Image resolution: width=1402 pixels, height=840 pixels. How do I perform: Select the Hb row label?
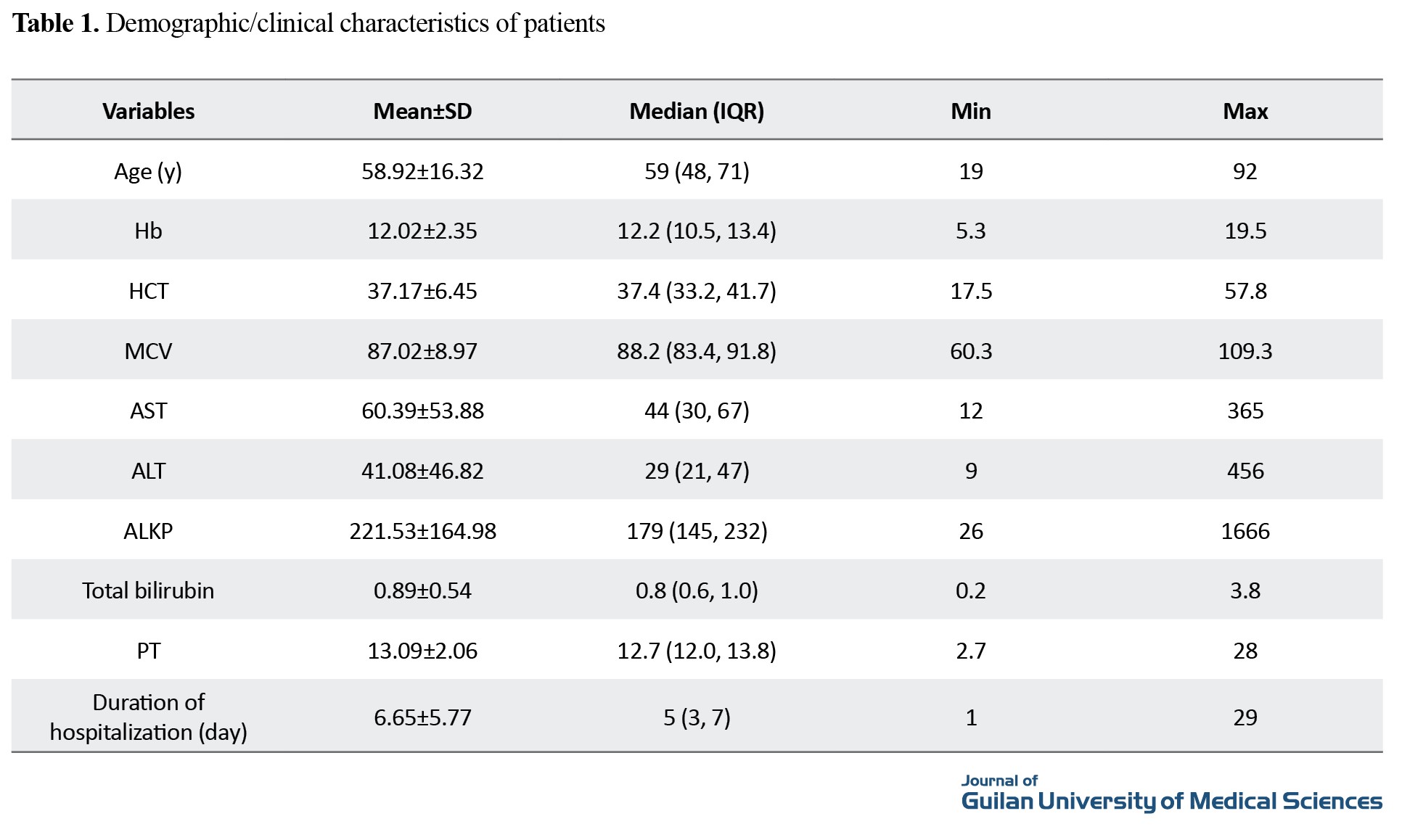[x=148, y=231]
